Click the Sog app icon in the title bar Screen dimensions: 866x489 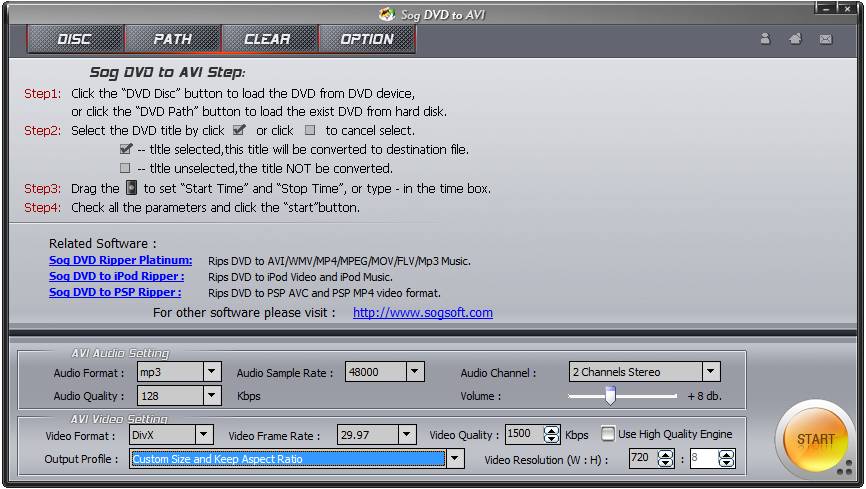click(387, 14)
